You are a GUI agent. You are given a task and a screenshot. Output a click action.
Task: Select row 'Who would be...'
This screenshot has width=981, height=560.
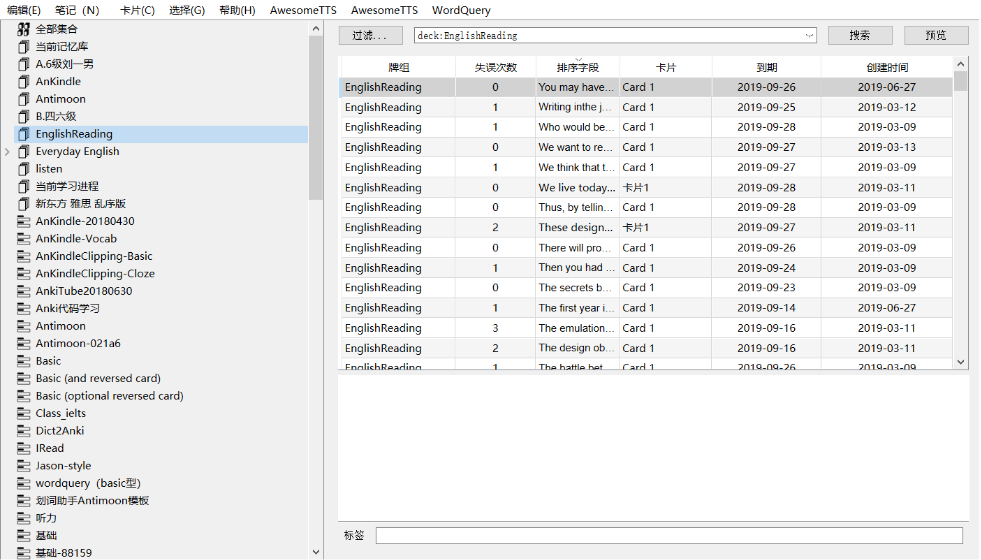click(647, 127)
